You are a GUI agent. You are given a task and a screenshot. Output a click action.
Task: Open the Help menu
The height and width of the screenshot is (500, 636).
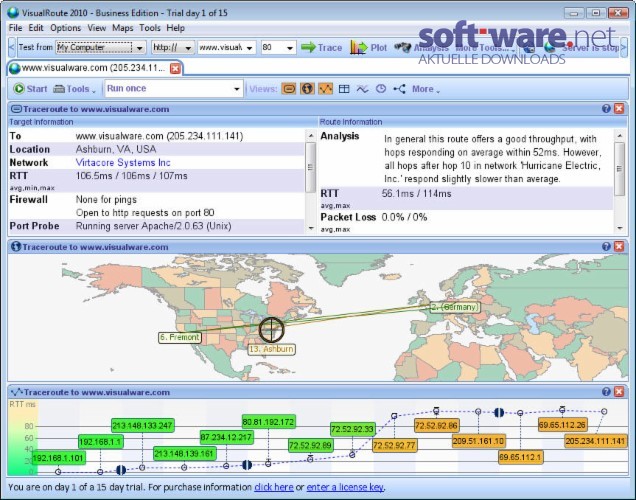point(175,28)
